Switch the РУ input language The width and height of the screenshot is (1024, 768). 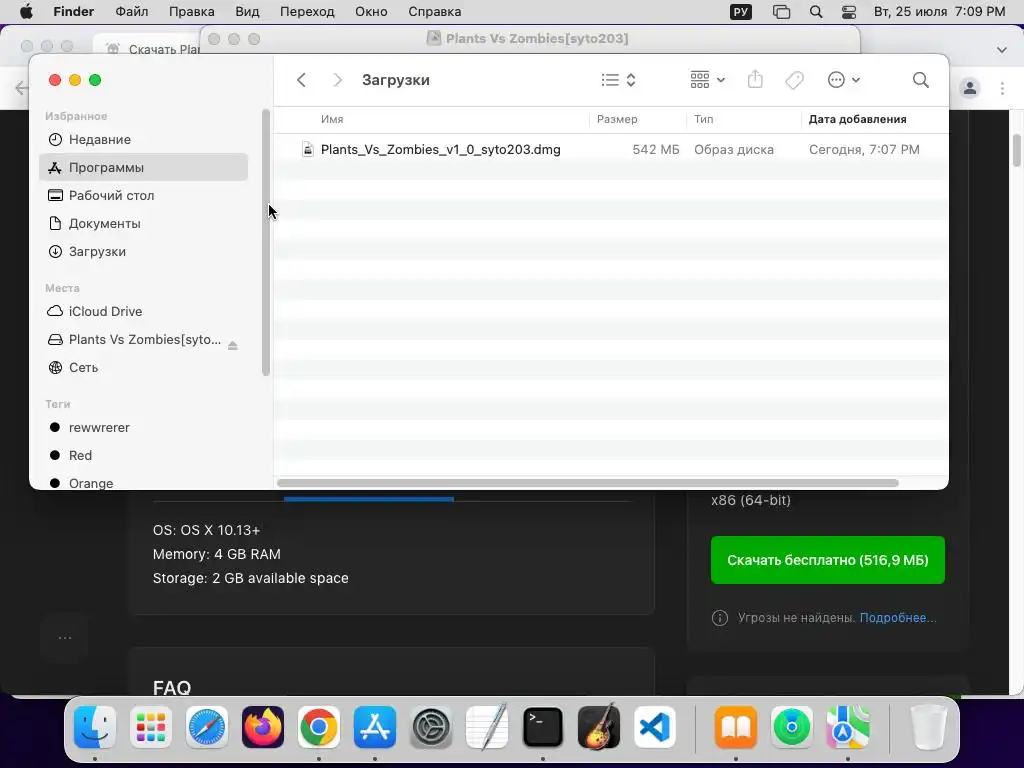tap(741, 12)
